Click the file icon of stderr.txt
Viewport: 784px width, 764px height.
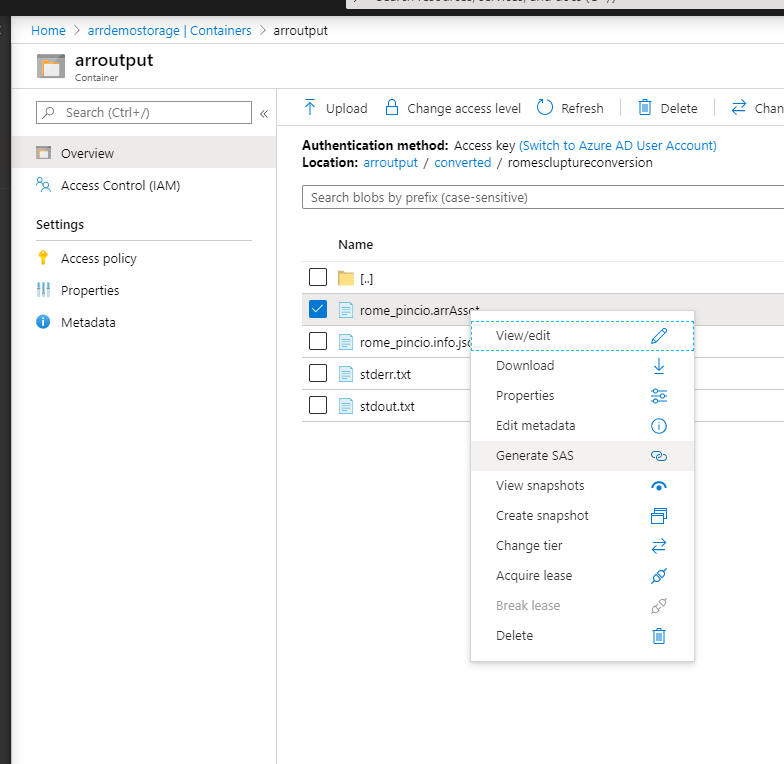point(346,374)
